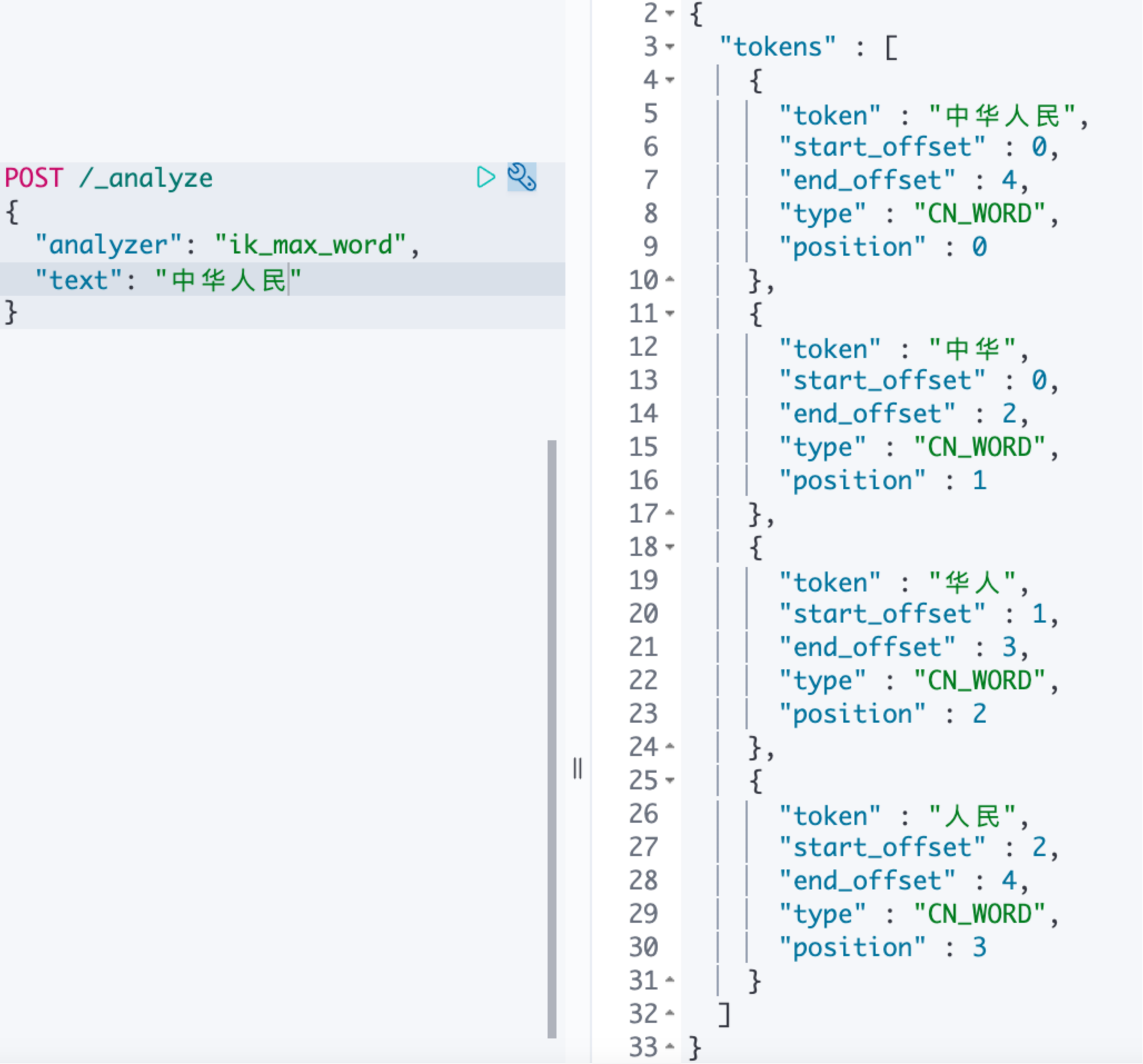Click the "analyzer" key in request body
Image resolution: width=1143 pixels, height=1064 pixels.
coord(108,245)
